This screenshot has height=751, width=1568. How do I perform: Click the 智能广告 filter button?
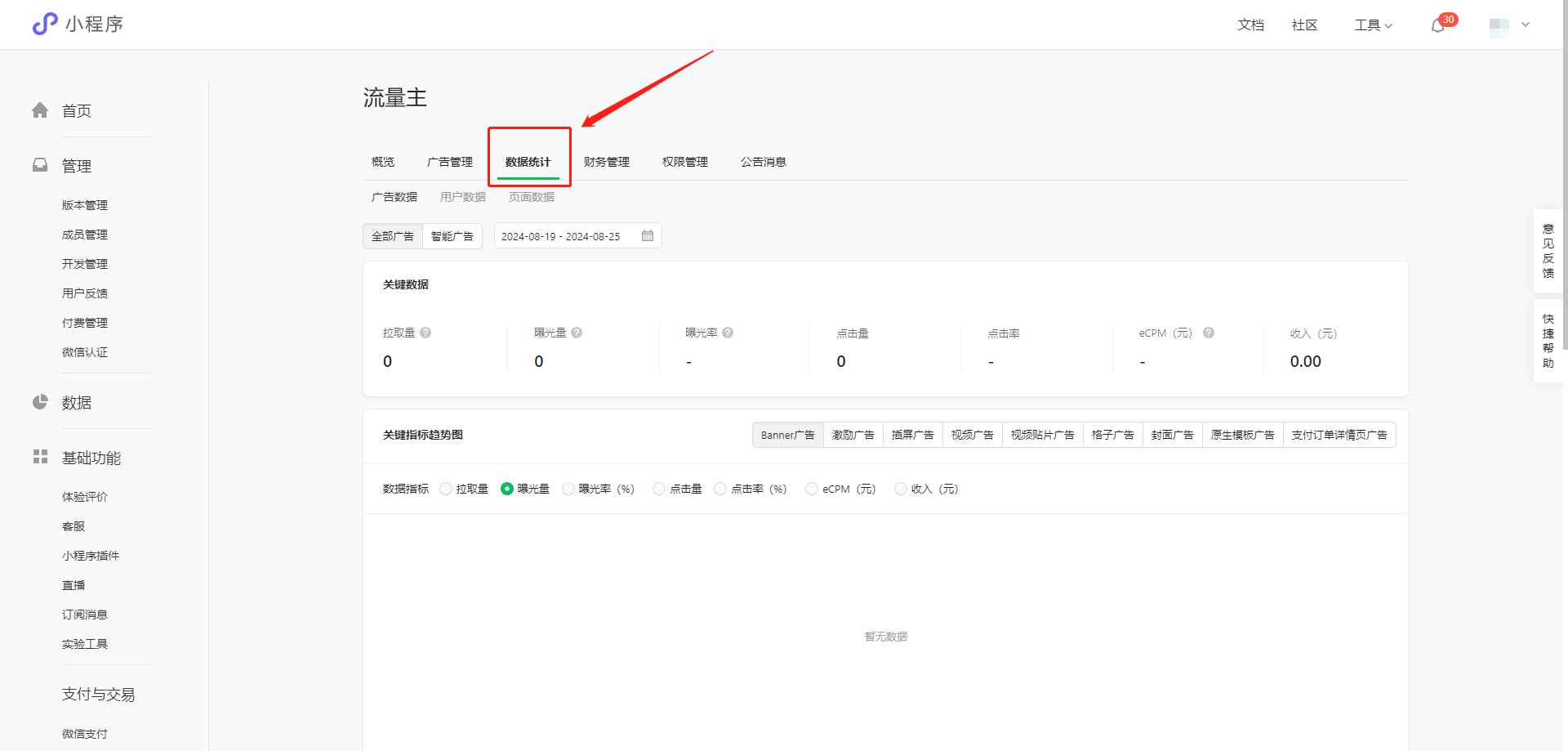[x=452, y=236]
